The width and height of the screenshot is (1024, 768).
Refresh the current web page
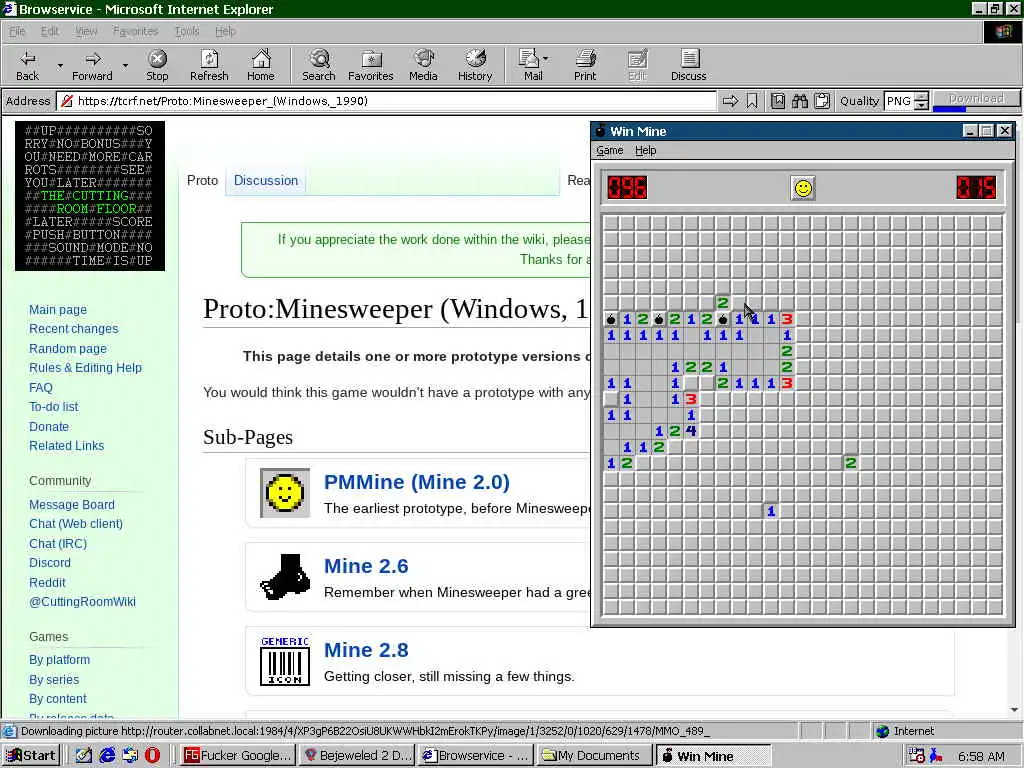click(209, 65)
